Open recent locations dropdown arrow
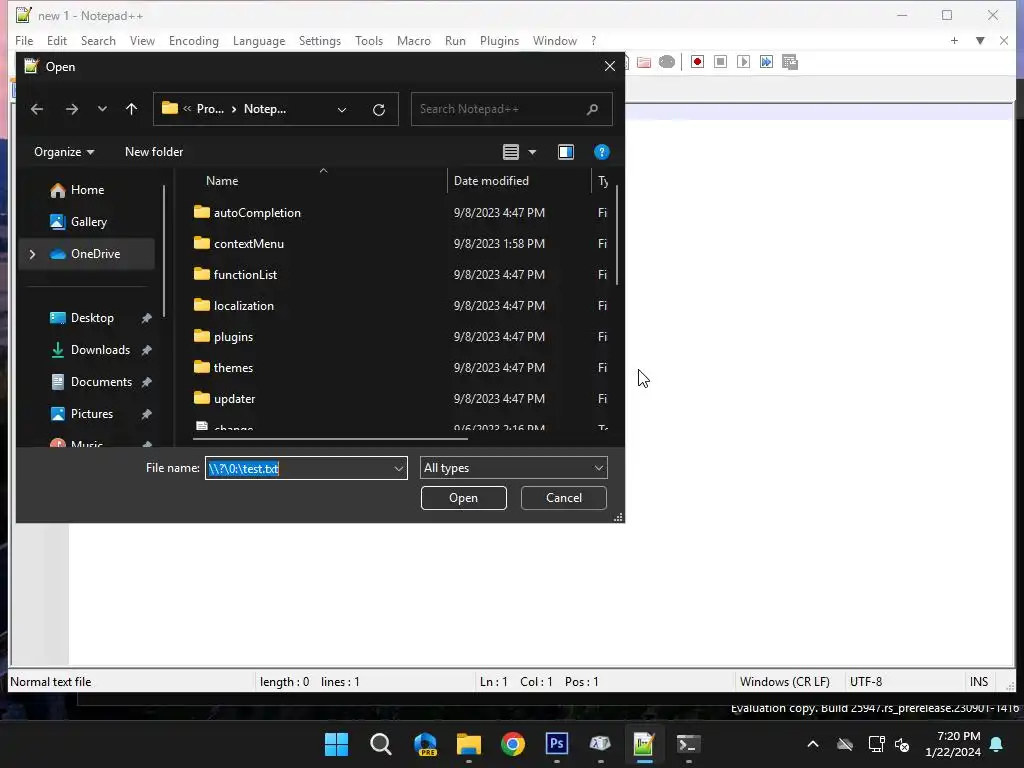This screenshot has width=1024, height=768. tap(102, 109)
